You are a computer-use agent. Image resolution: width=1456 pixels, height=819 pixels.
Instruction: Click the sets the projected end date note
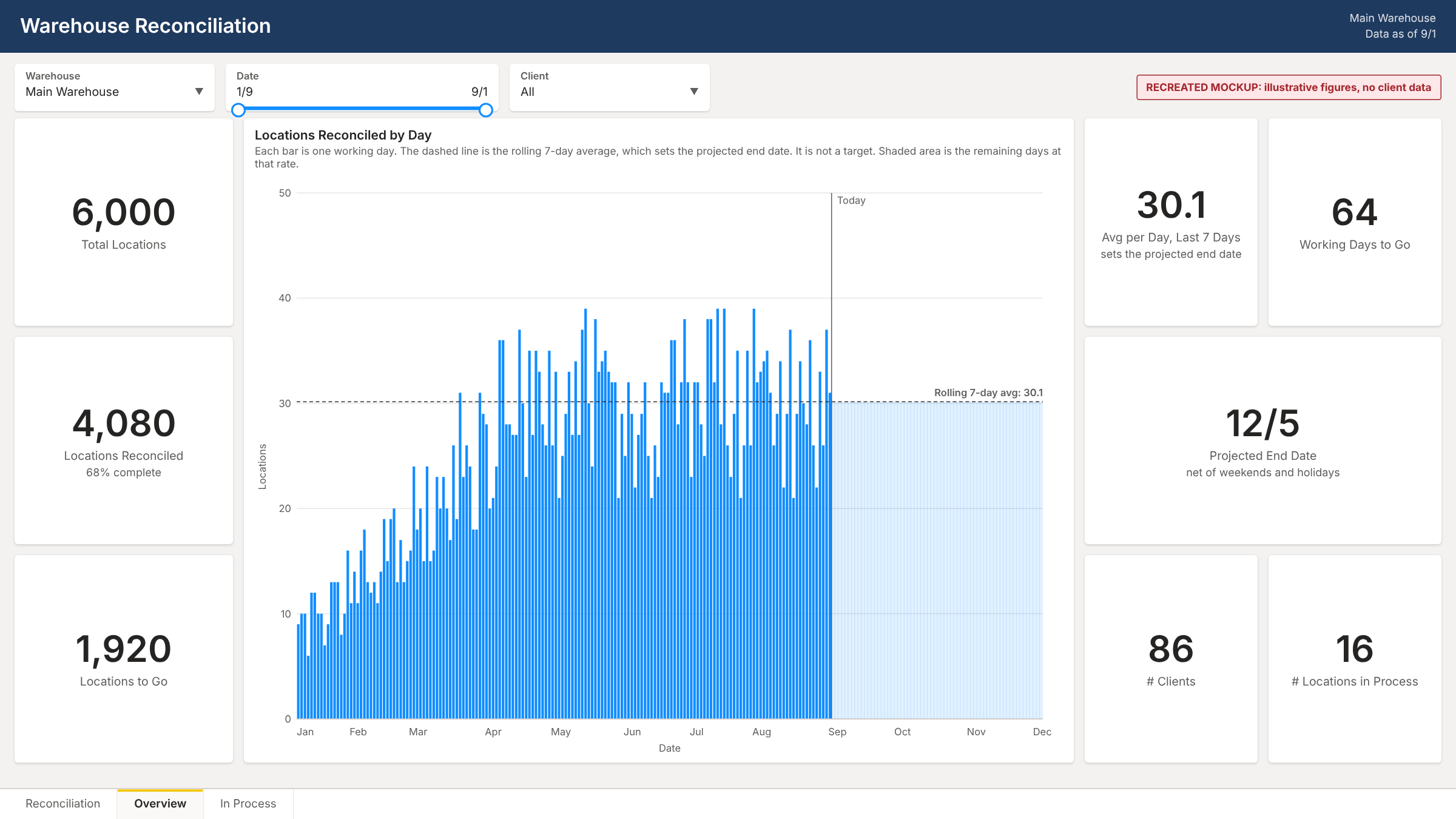coord(1171,254)
